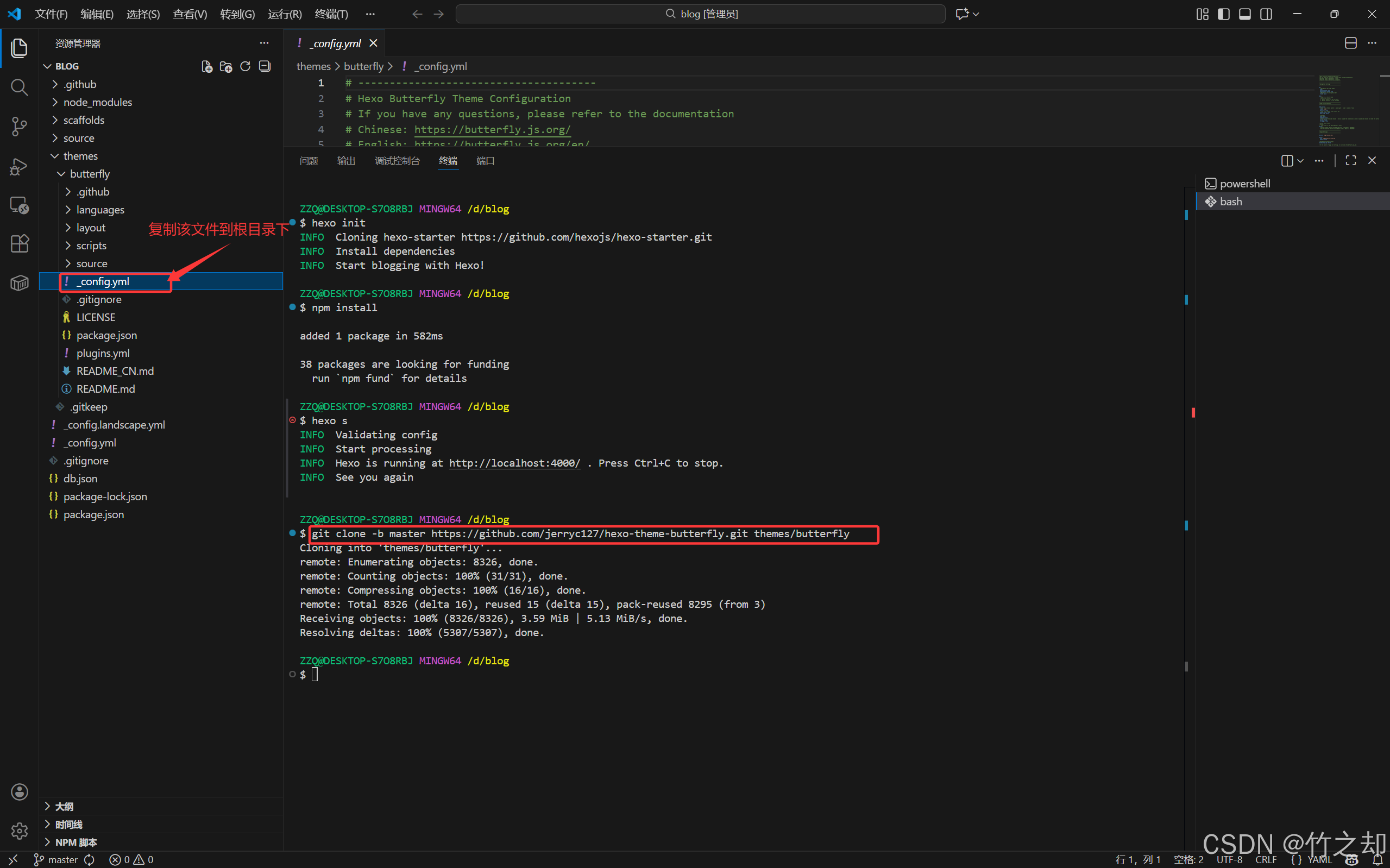Open the Source Control view

19,127
